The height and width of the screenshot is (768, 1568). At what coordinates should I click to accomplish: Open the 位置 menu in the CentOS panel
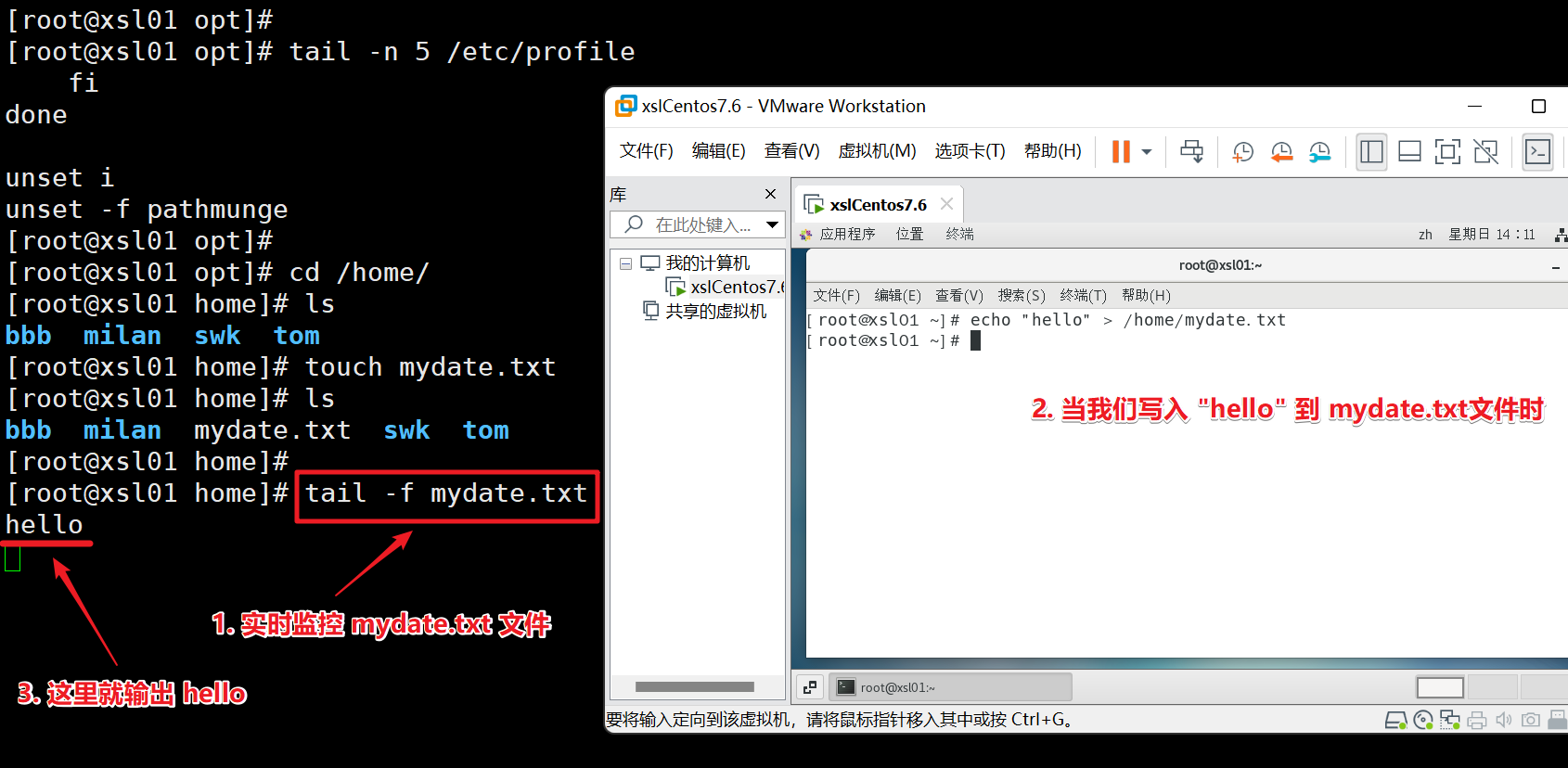pyautogui.click(x=910, y=235)
